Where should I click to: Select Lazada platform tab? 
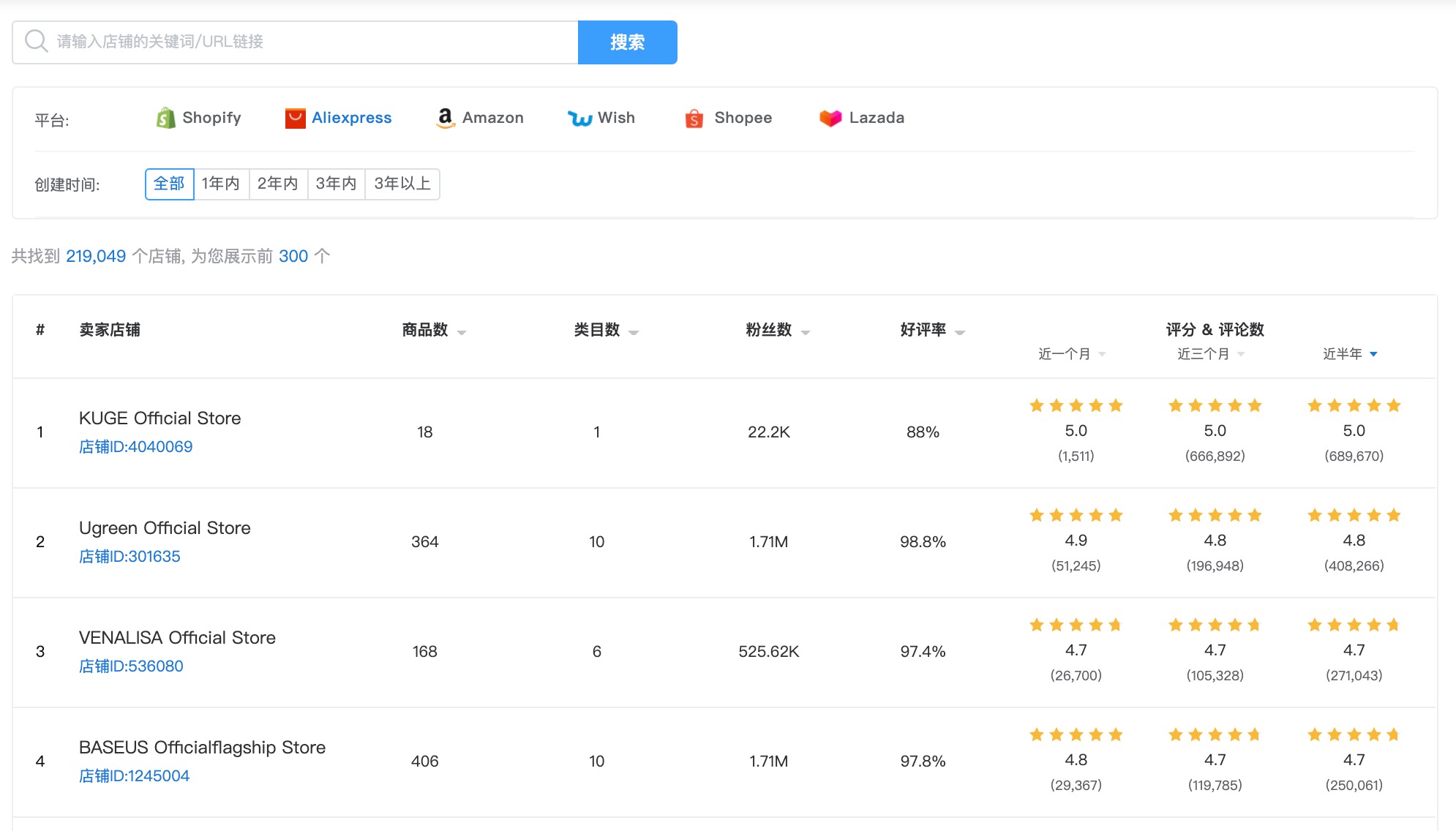coord(863,118)
